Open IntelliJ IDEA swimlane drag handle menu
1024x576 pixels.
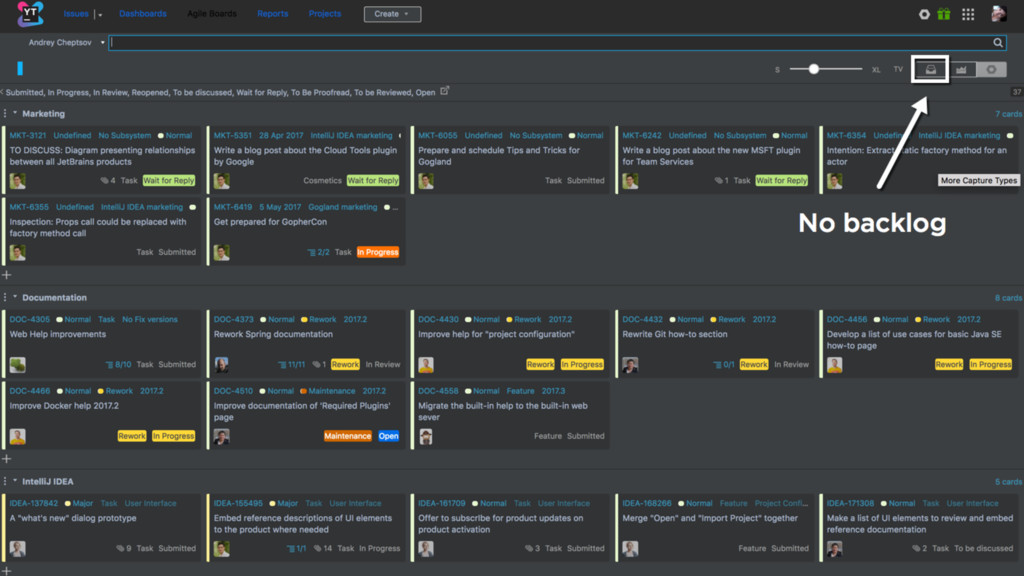5,481
